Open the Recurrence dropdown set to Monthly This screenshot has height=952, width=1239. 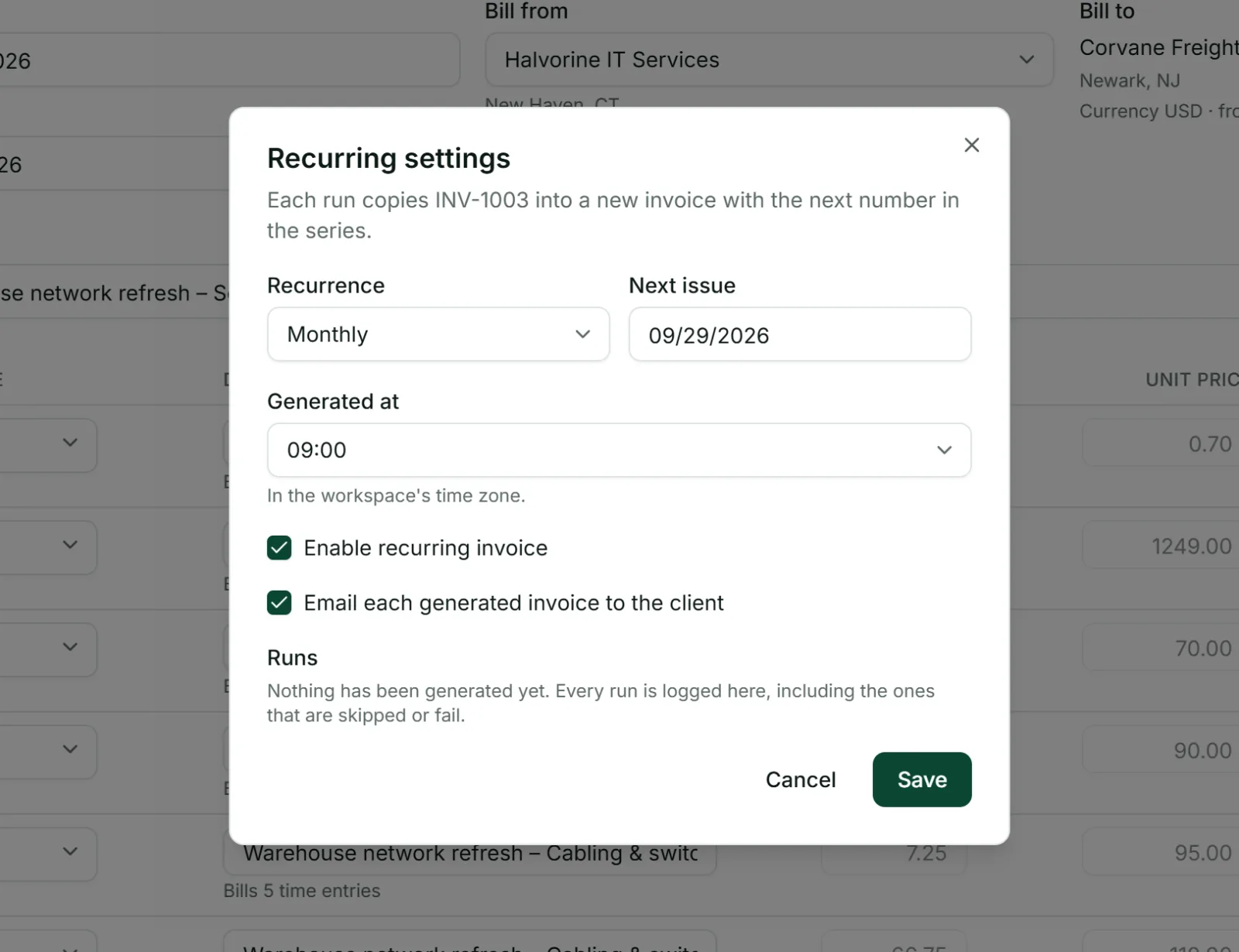click(x=438, y=334)
